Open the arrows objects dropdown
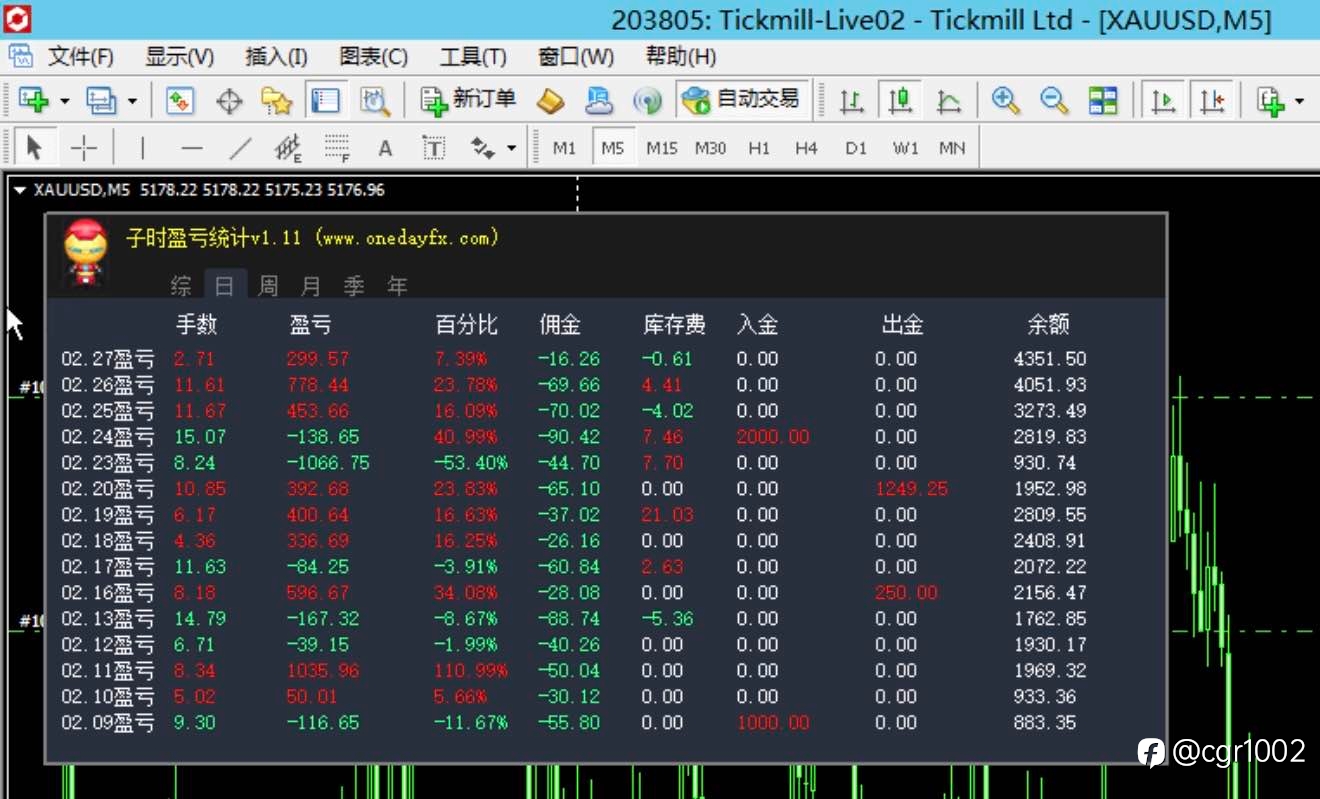 [511, 149]
